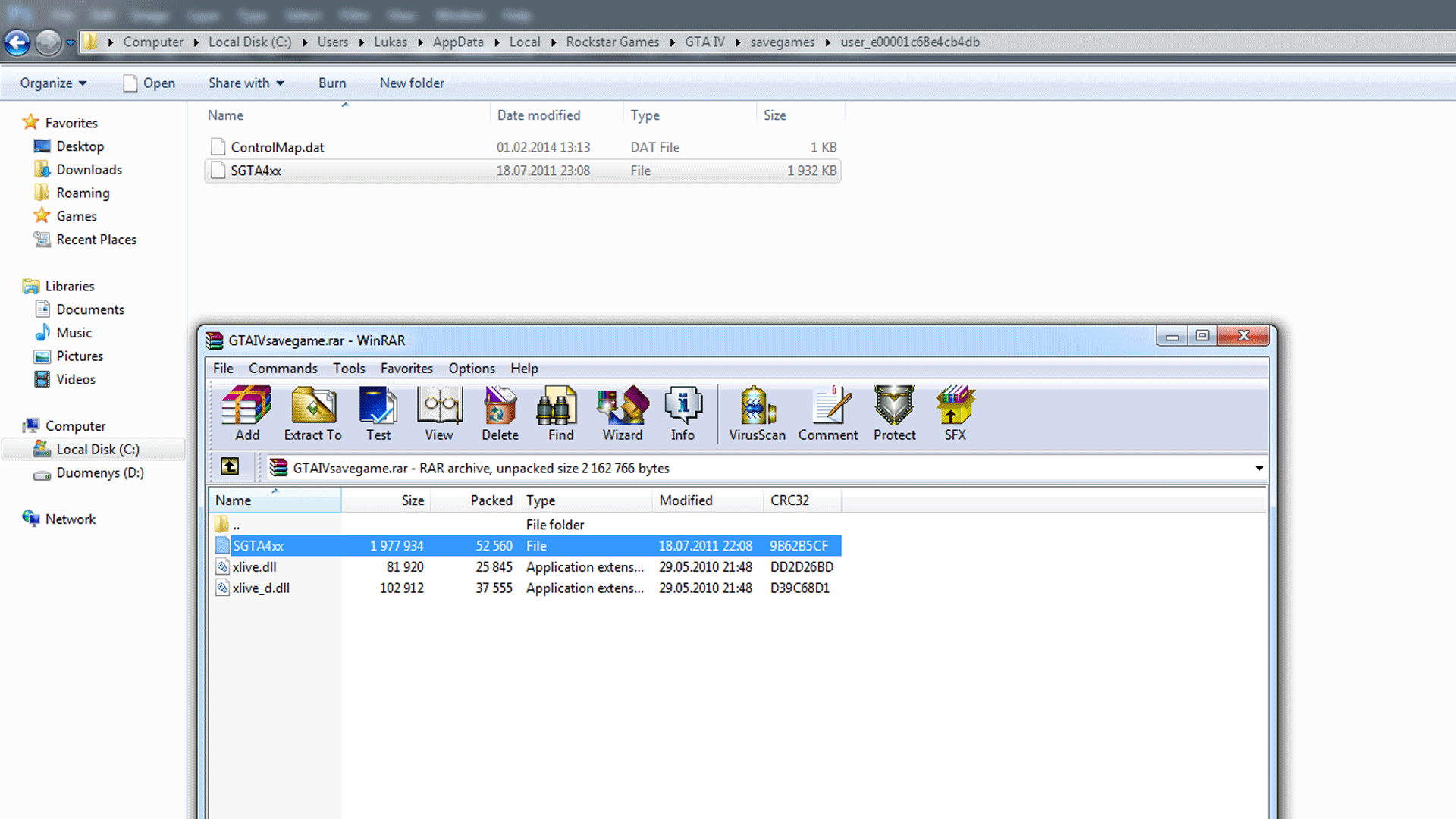Expand the breadcrumb arrow after savegames

[x=827, y=42]
